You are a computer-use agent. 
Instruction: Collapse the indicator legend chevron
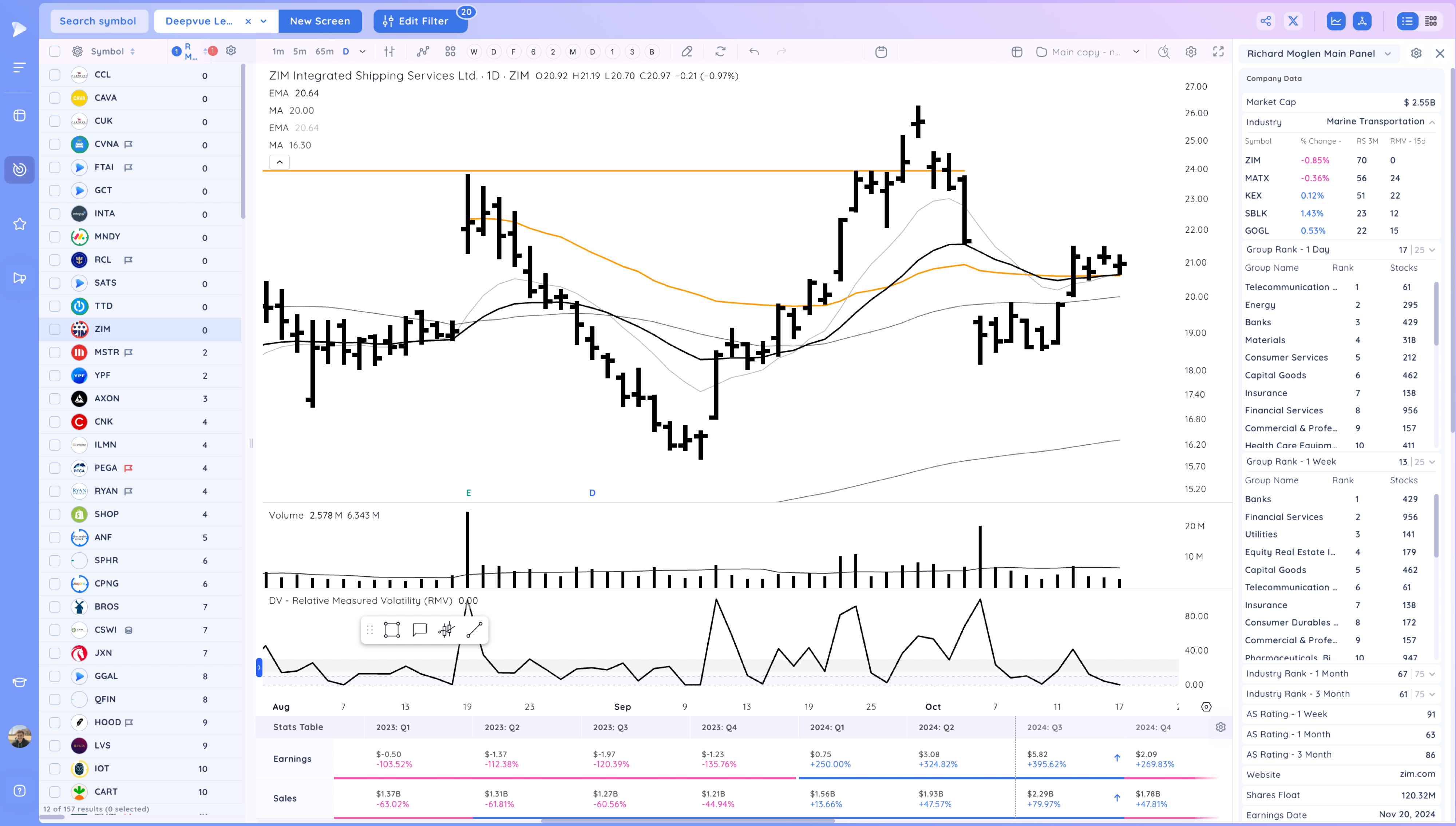(279, 162)
